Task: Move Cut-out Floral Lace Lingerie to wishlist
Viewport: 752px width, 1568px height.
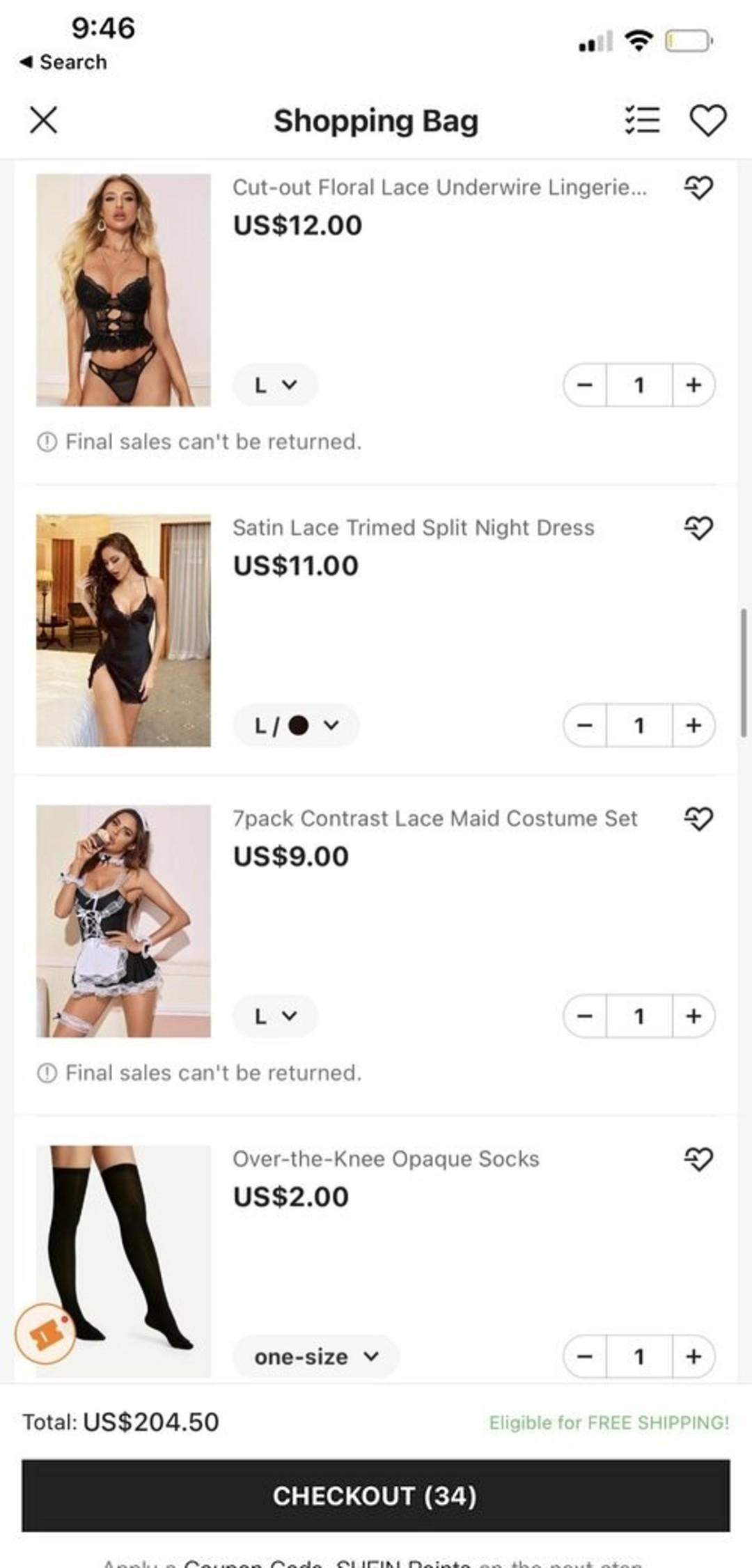Action: [698, 187]
